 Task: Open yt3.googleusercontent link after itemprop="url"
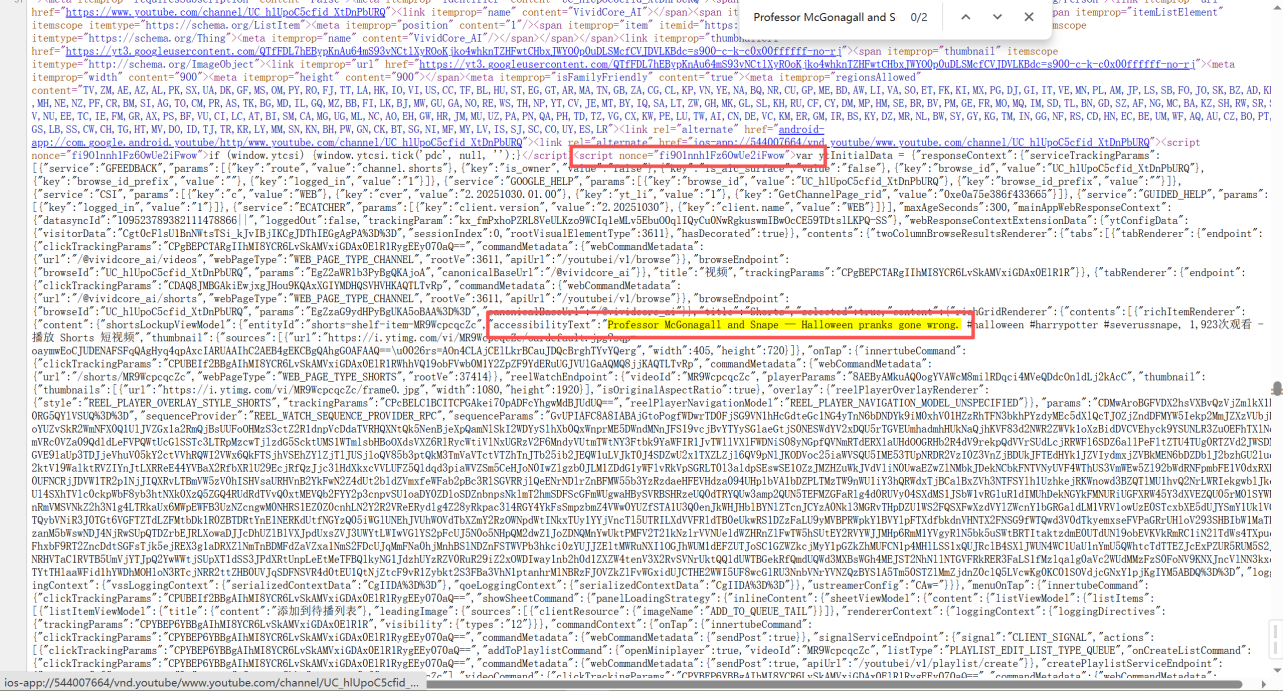pos(805,63)
